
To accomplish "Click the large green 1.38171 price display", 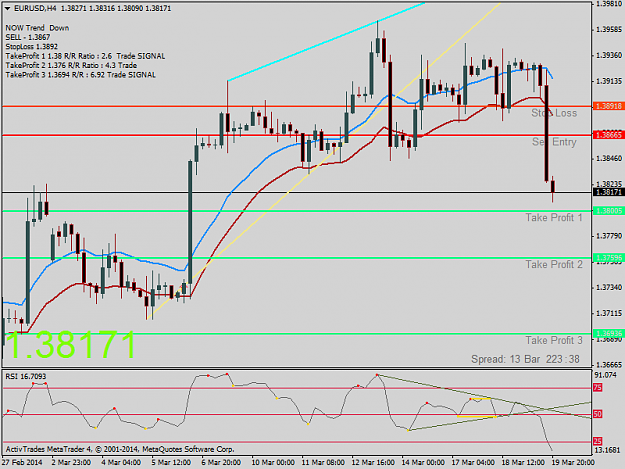I will click(x=71, y=345).
